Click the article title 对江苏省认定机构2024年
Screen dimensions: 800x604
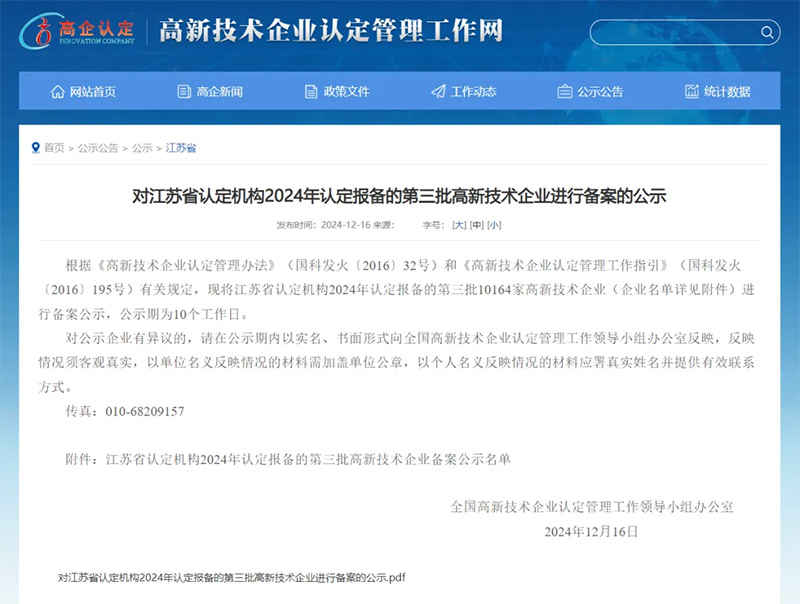(399, 196)
